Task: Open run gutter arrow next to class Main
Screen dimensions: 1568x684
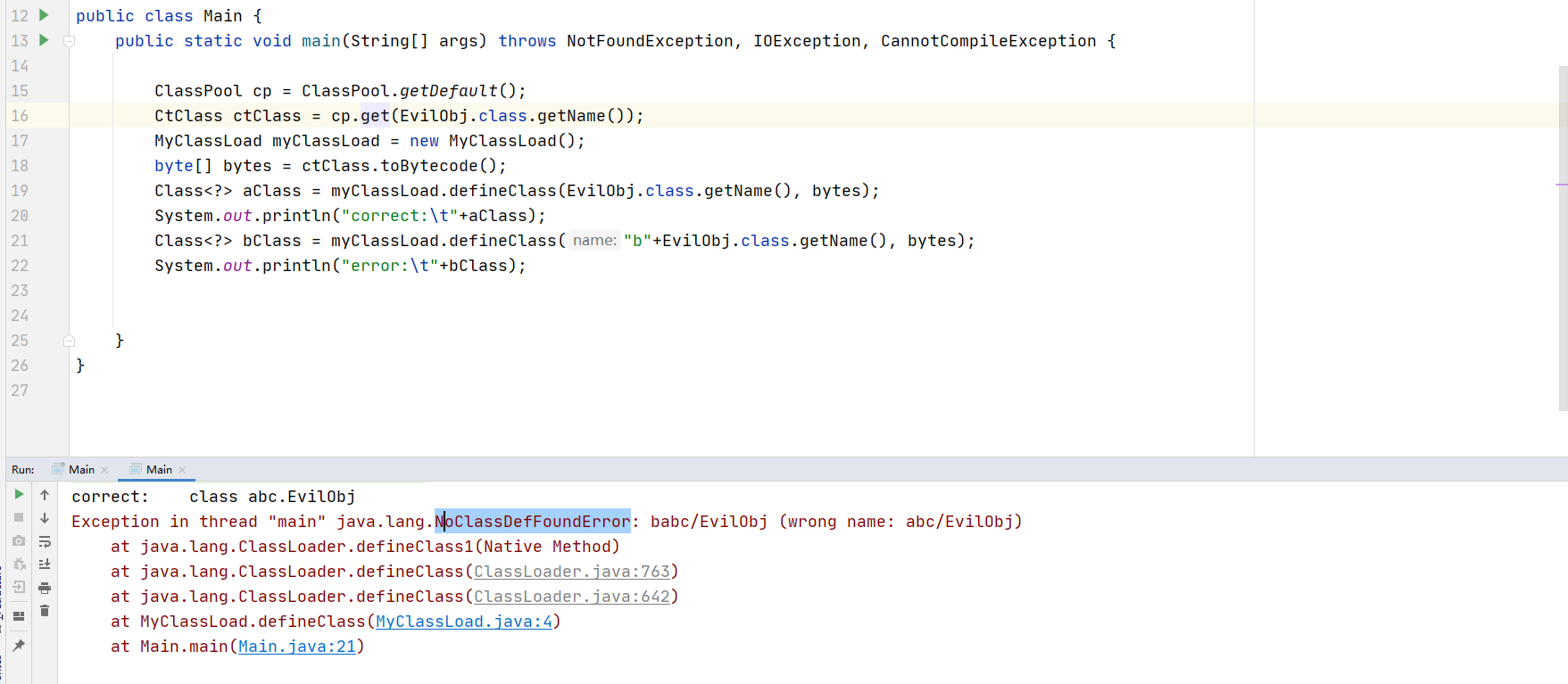Action: [43, 15]
